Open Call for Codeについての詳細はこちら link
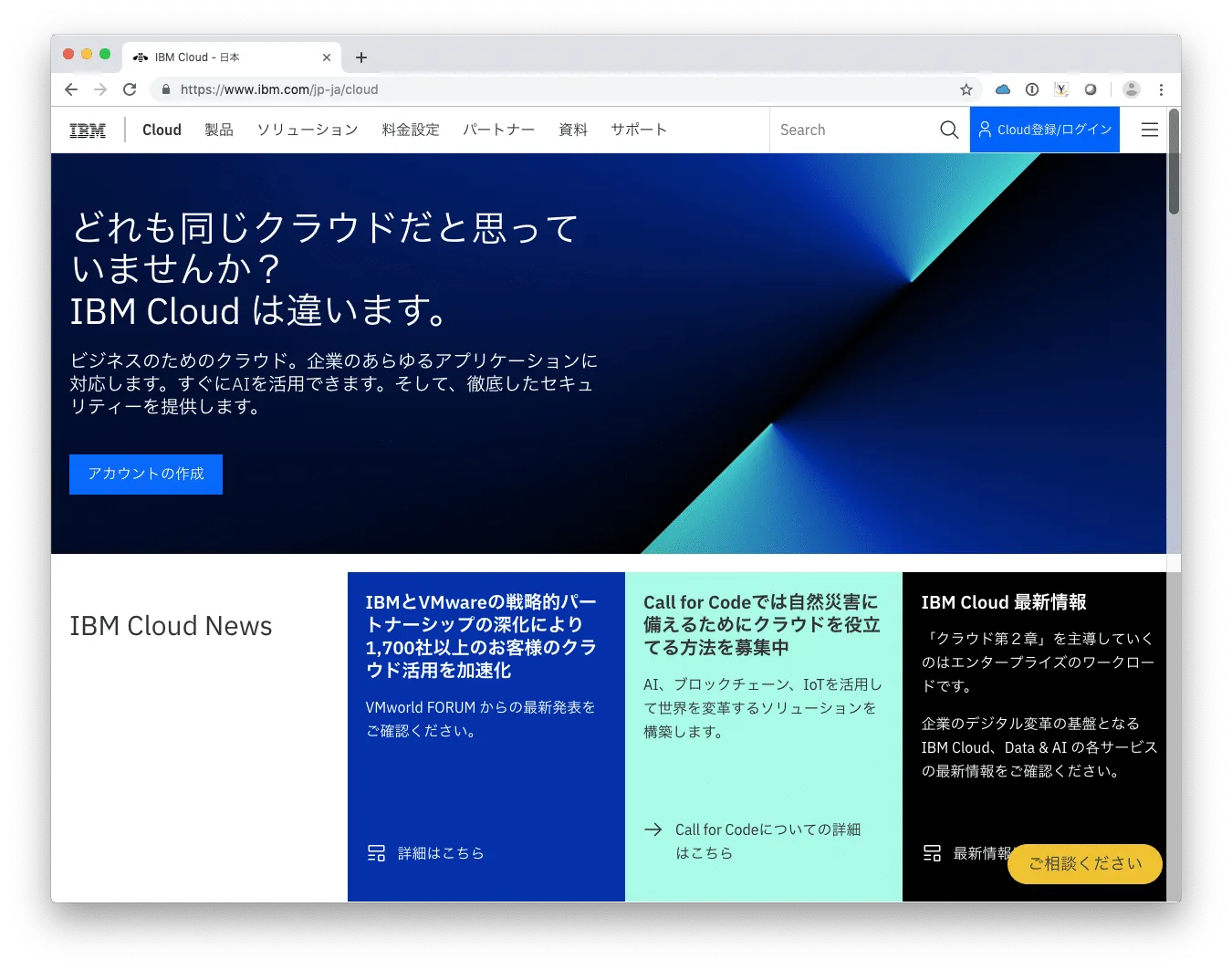This screenshot has width=1232, height=970. coord(767,841)
